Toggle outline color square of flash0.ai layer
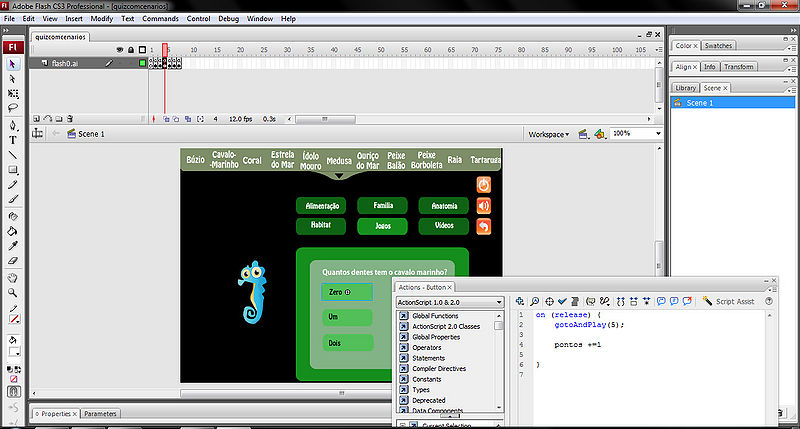800x429 pixels. tap(142, 63)
